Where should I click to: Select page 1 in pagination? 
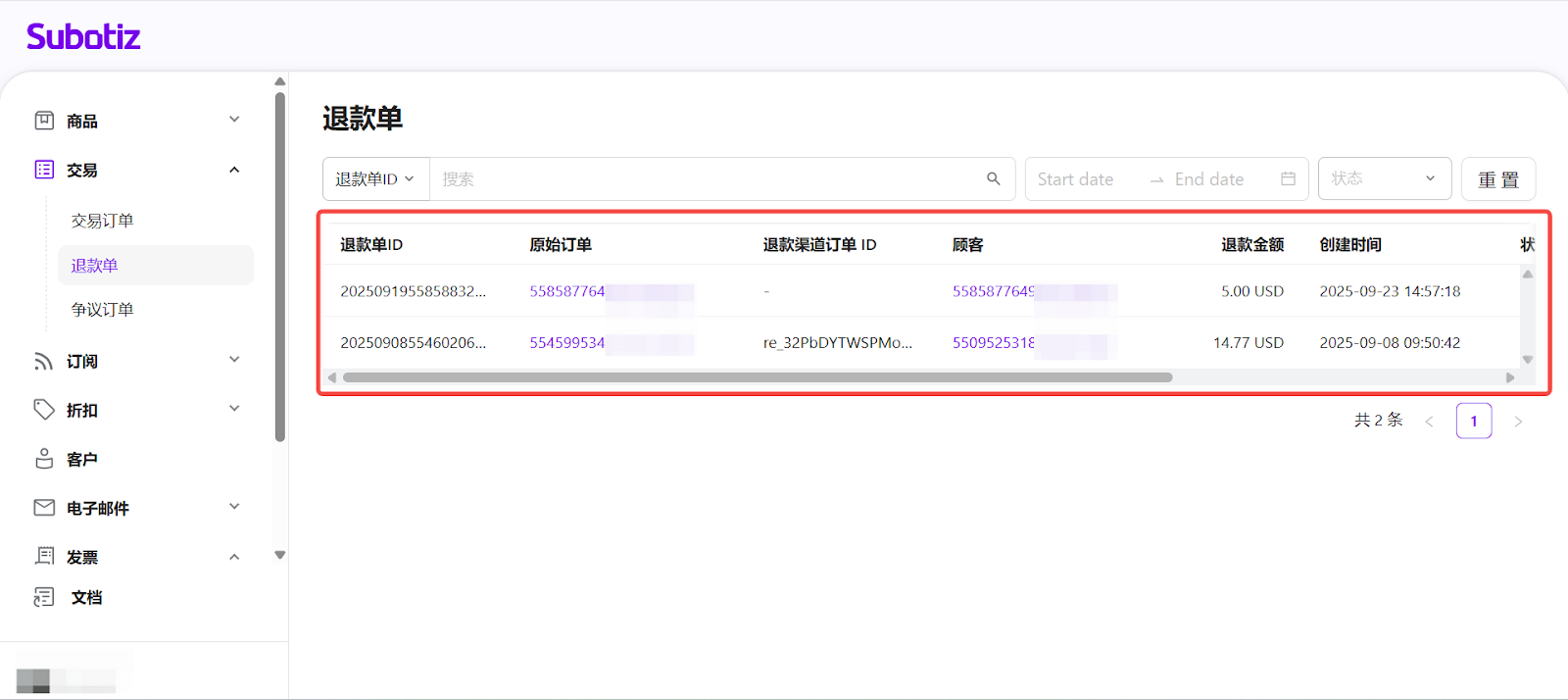(1473, 421)
